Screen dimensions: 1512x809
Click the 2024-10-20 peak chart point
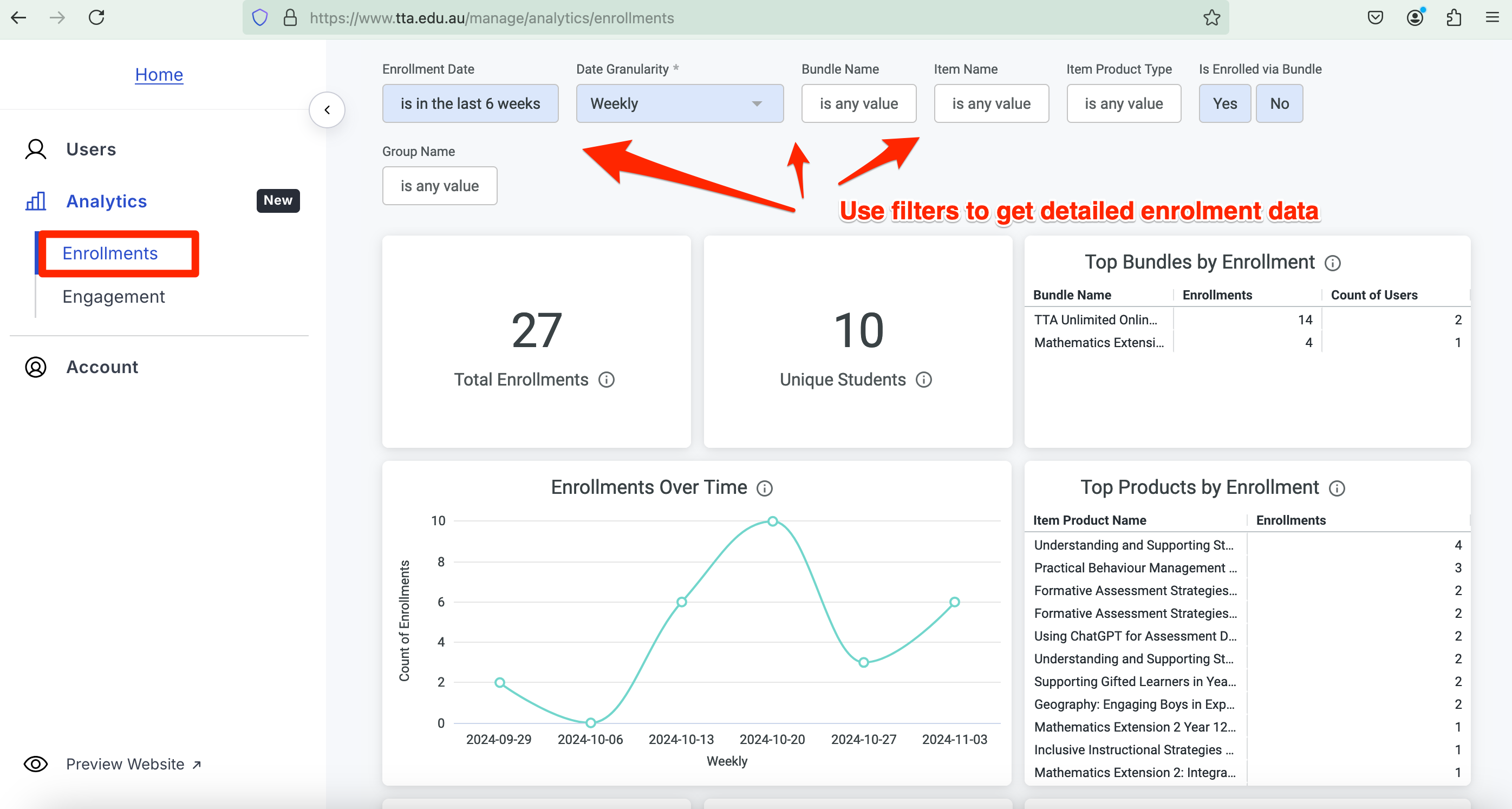tap(772, 521)
